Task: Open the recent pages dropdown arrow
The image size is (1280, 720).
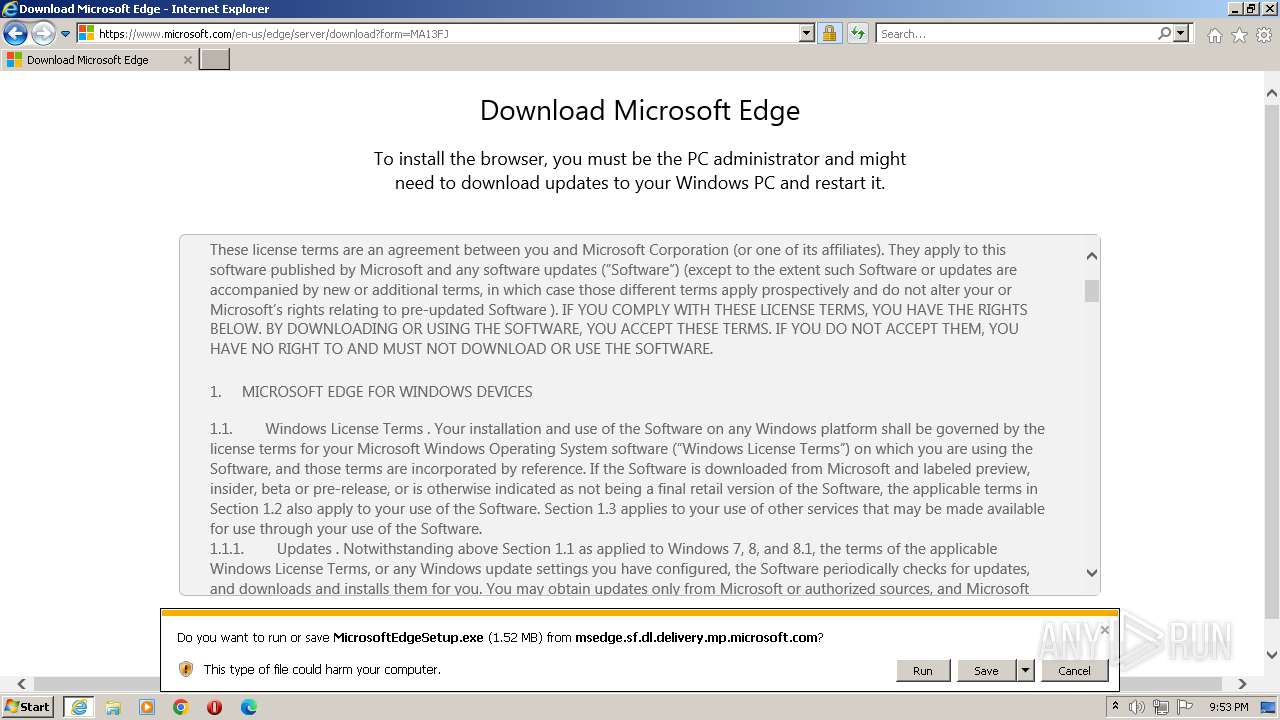Action: point(66,34)
